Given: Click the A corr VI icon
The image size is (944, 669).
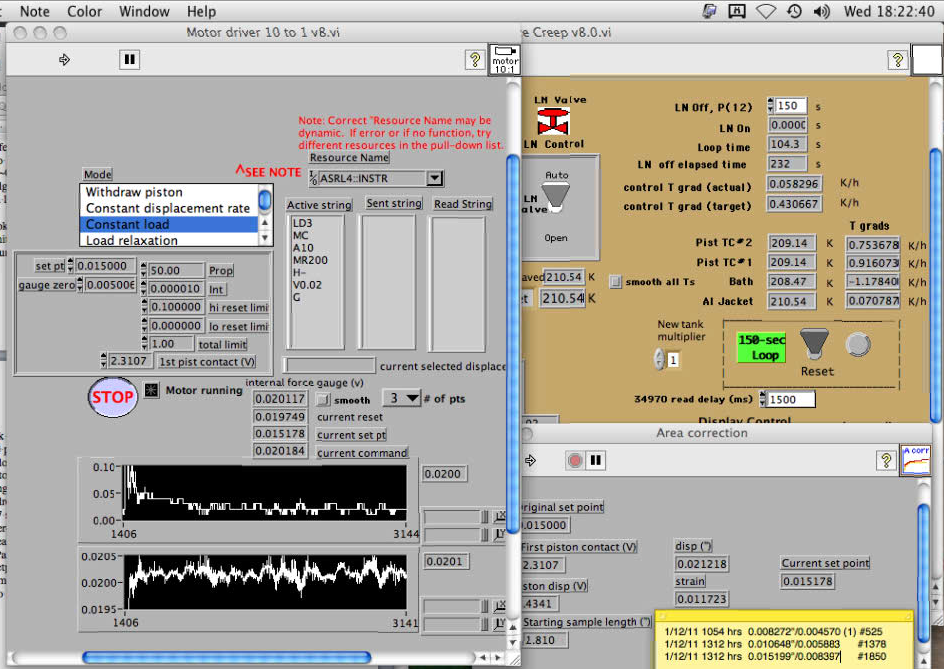Looking at the screenshot, I should (x=915, y=458).
